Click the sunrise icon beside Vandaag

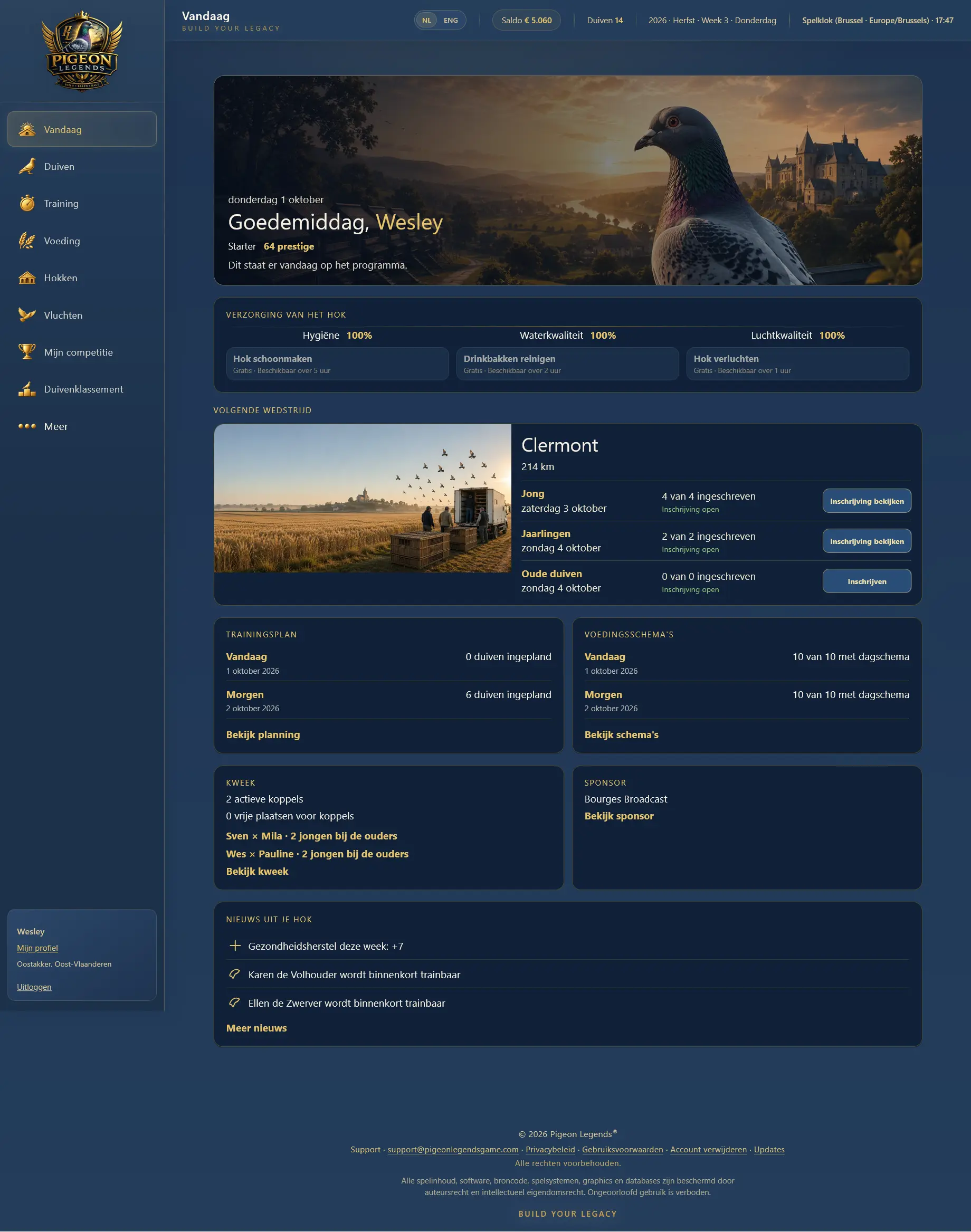click(x=27, y=129)
